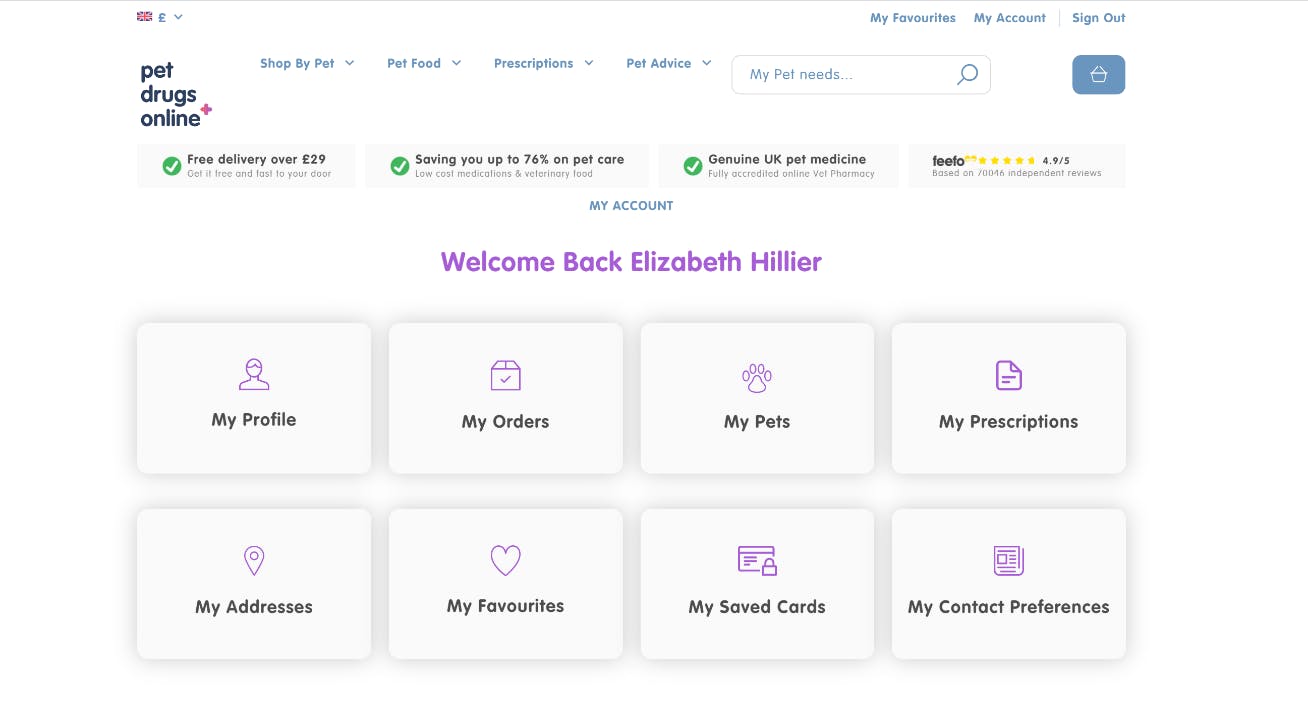The image size is (1308, 720).
Task: Click the Sign Out link
Action: pos(1098,17)
